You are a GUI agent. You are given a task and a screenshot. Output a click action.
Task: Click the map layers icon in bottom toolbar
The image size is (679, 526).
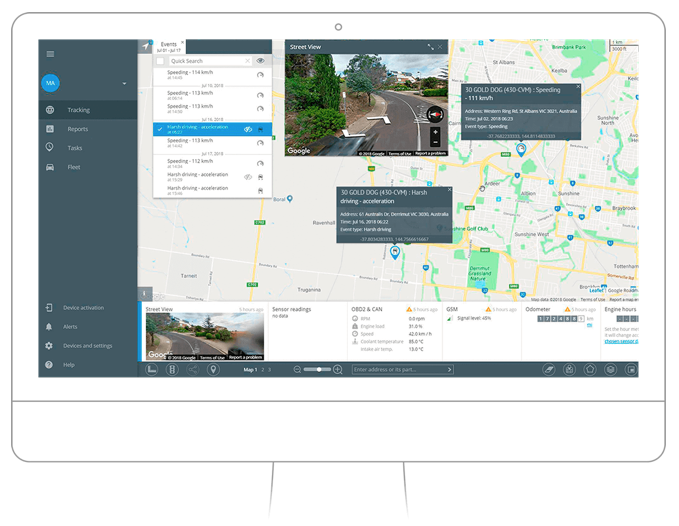(610, 370)
